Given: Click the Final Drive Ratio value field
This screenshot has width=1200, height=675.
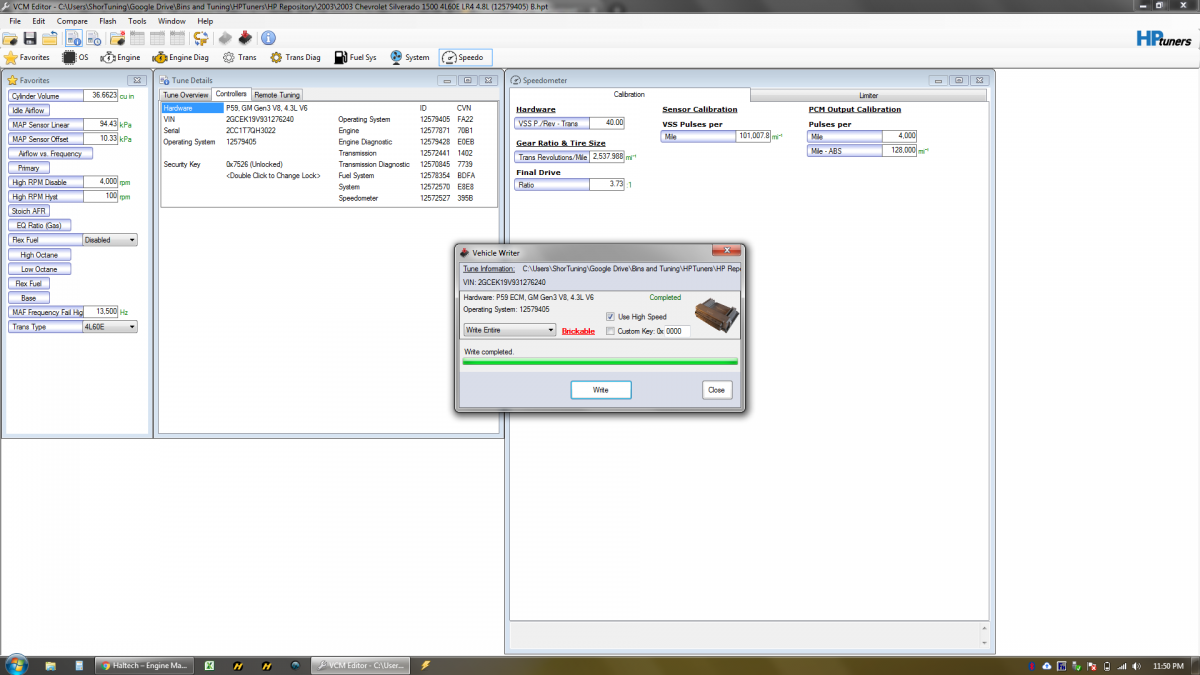Looking at the screenshot, I should [607, 185].
